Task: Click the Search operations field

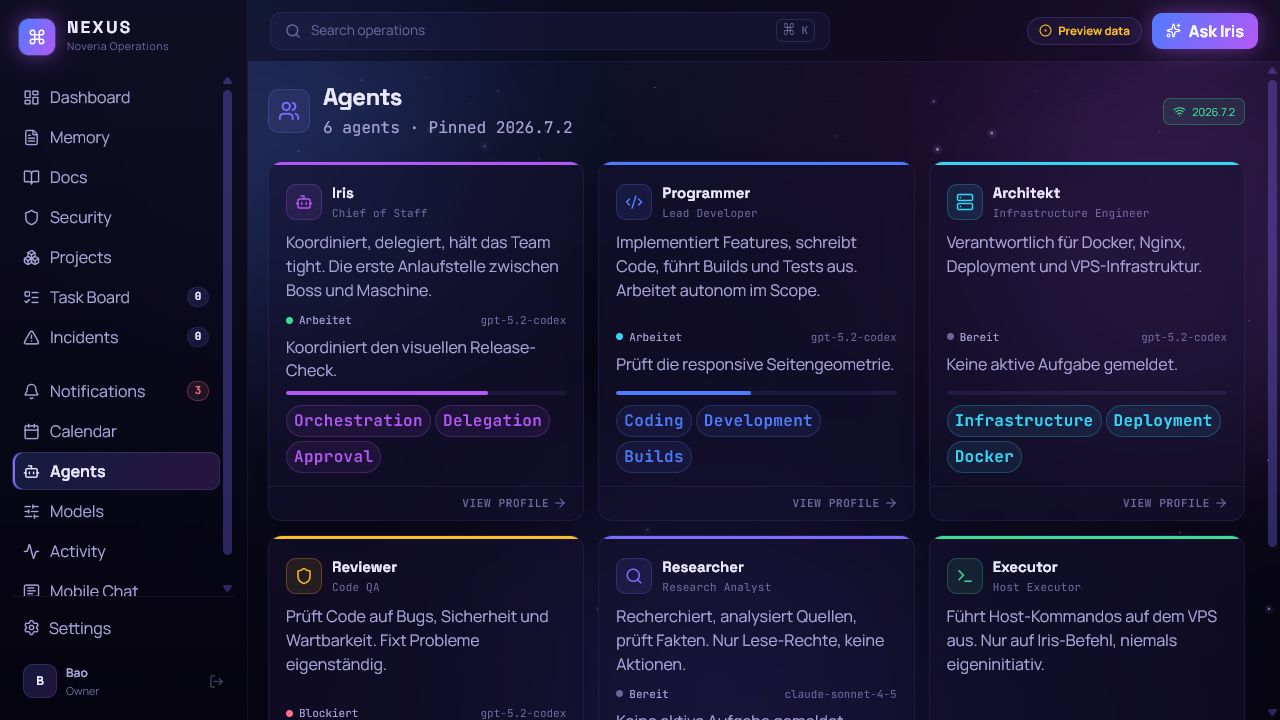Action: tap(549, 31)
